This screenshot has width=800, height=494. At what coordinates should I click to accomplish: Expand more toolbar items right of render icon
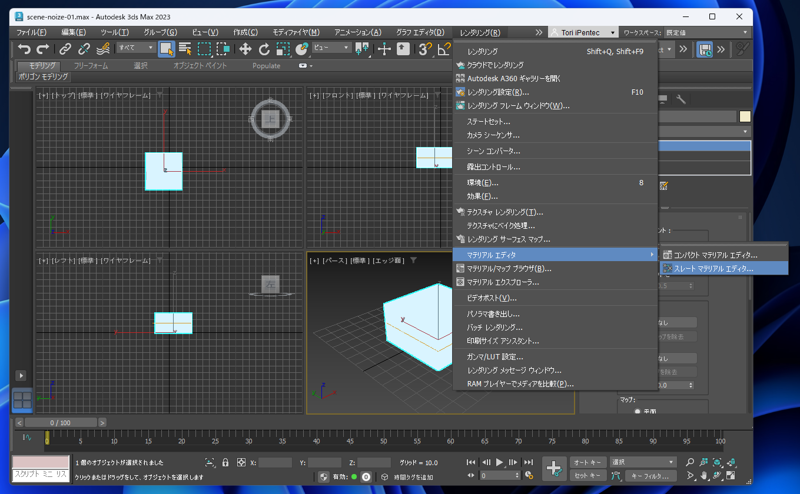[x=721, y=50]
